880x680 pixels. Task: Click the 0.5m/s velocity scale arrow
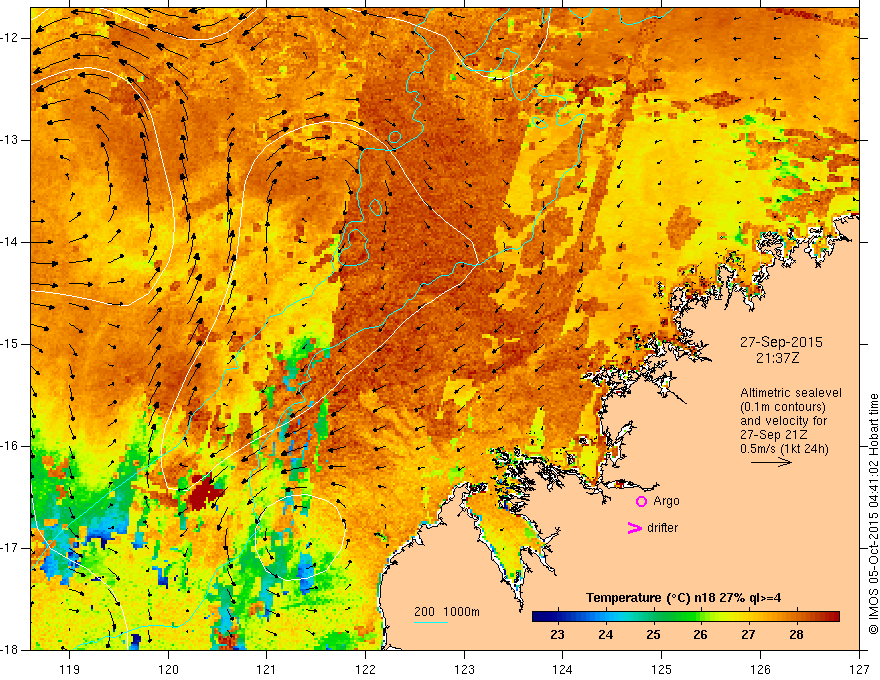click(x=771, y=462)
